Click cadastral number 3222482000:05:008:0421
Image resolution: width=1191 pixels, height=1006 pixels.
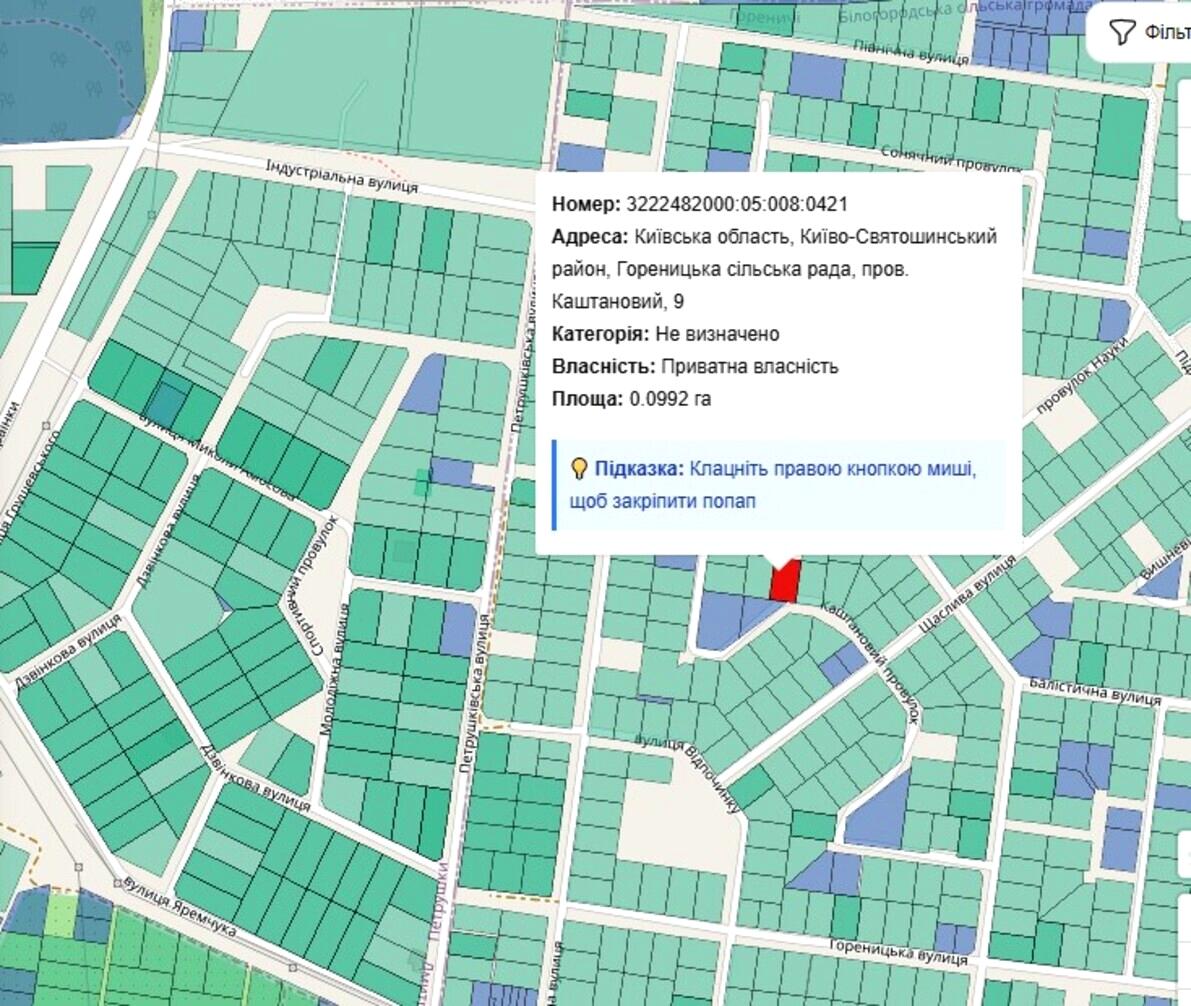coord(736,205)
